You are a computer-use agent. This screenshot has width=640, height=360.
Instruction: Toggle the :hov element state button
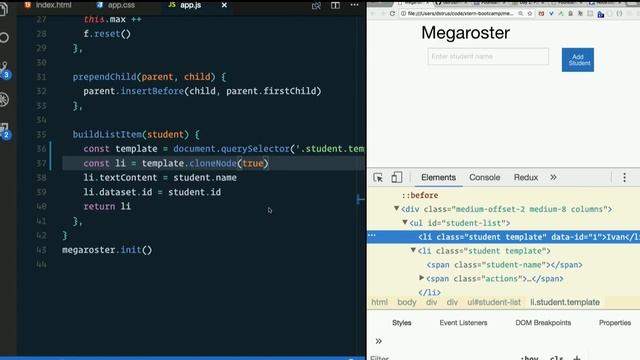(529, 358)
